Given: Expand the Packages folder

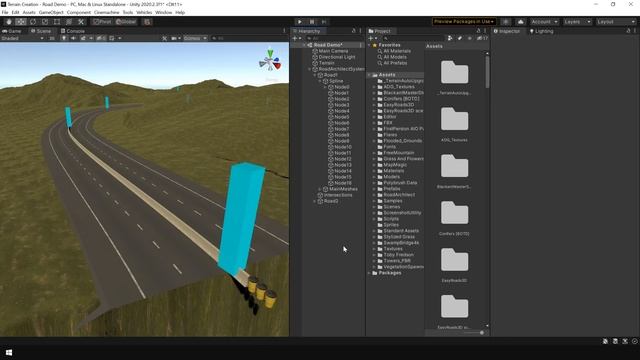Looking at the screenshot, I should pos(369,273).
